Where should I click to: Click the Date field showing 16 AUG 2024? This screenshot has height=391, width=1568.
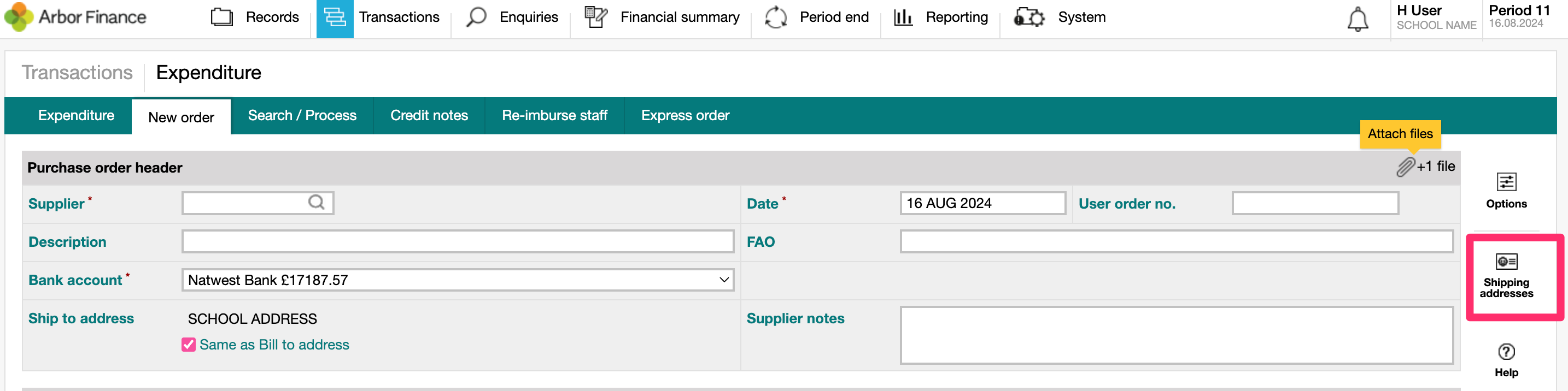tap(982, 203)
